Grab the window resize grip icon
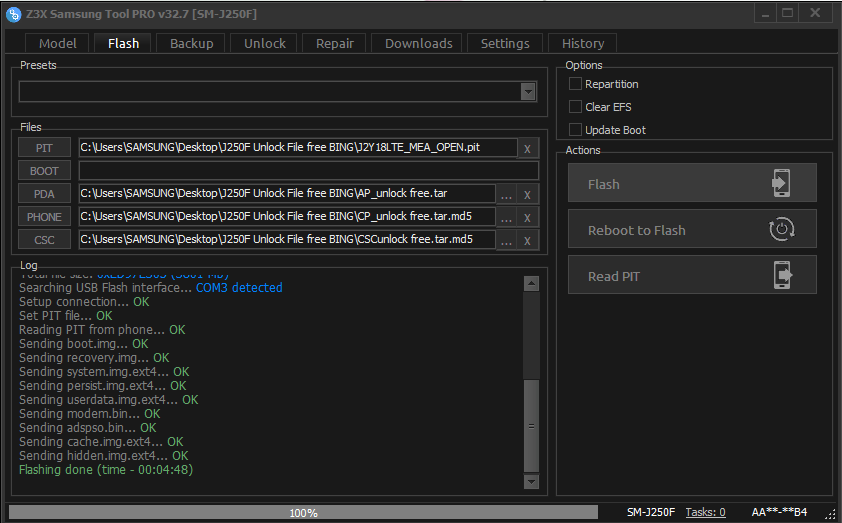 [831, 513]
